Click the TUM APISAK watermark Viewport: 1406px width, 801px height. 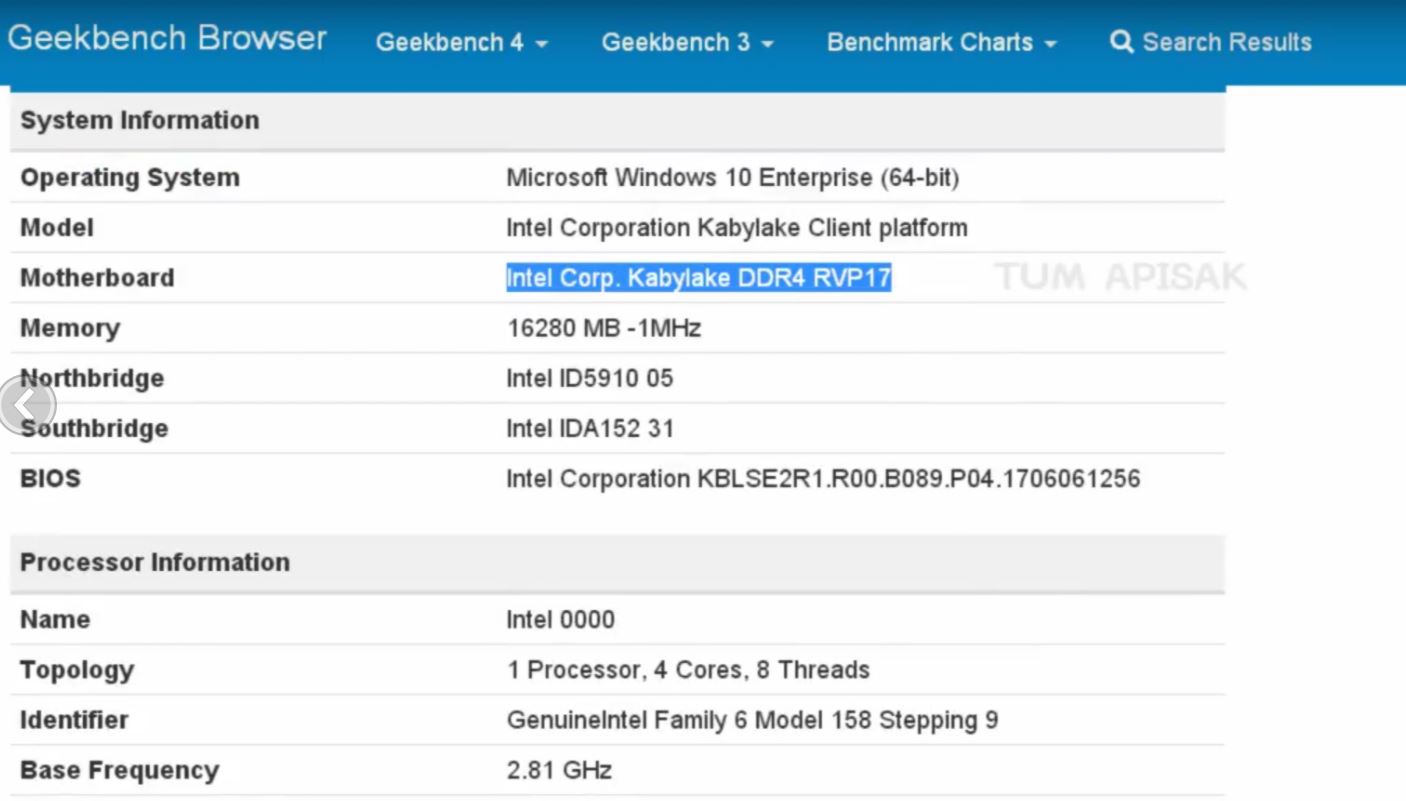point(1120,277)
